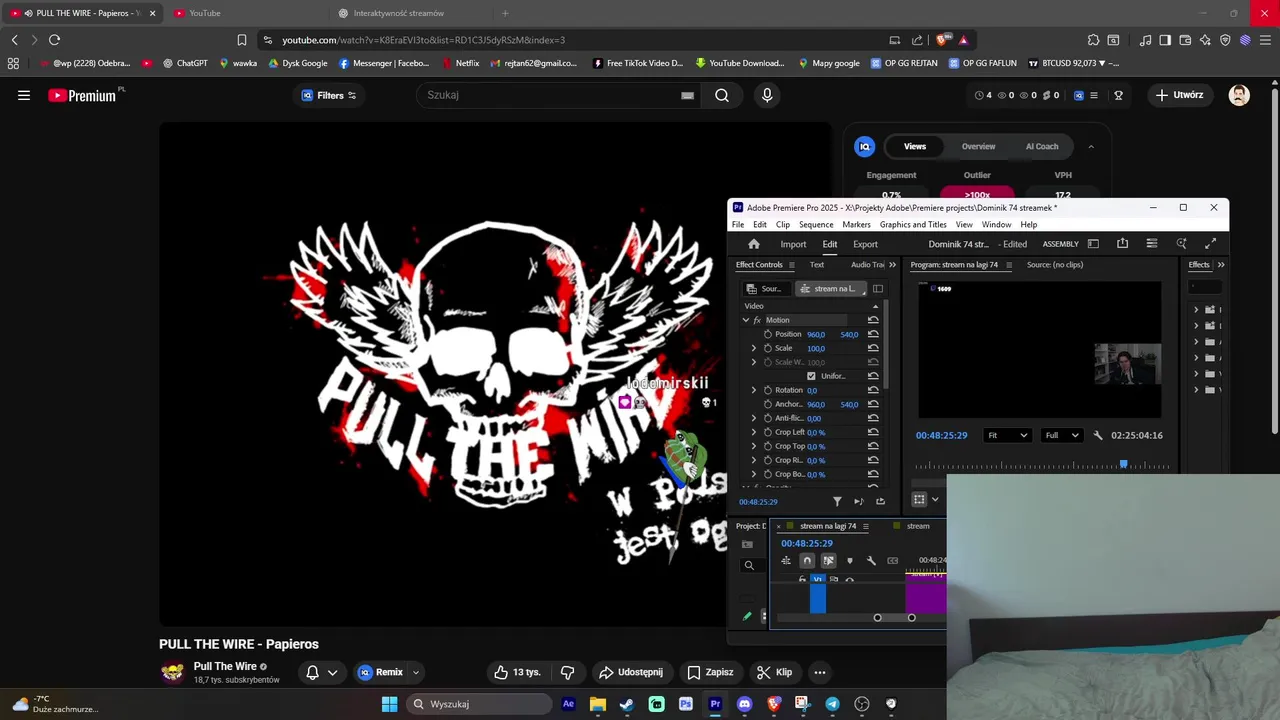Screen dimensions: 1280x720
Task: Collapse the vidIQ stats panel chevron
Action: 1091,146
